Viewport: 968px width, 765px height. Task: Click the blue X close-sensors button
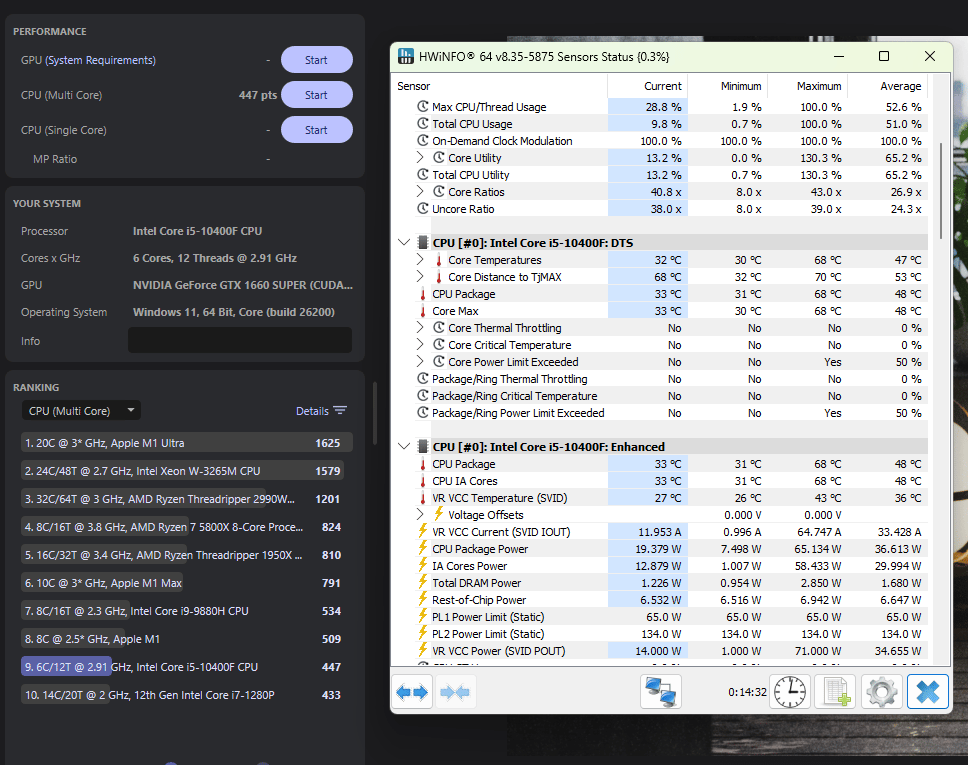point(928,692)
